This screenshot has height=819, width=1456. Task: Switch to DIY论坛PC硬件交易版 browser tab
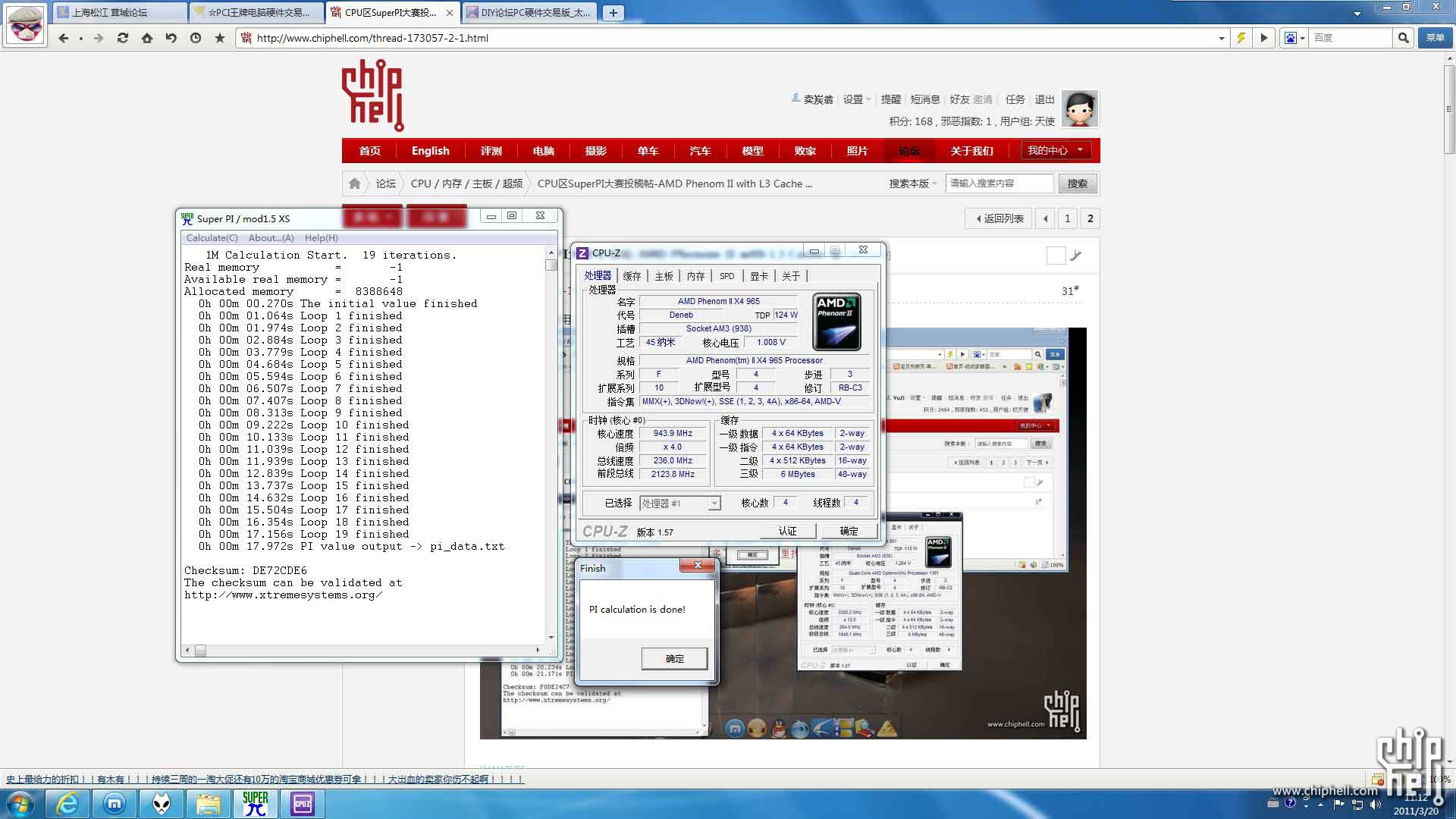[528, 12]
